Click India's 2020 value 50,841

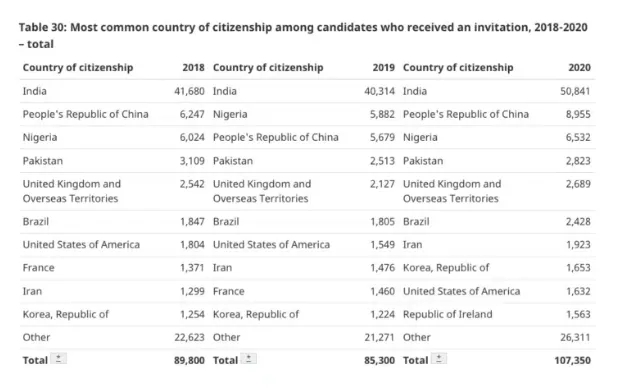[575, 91]
